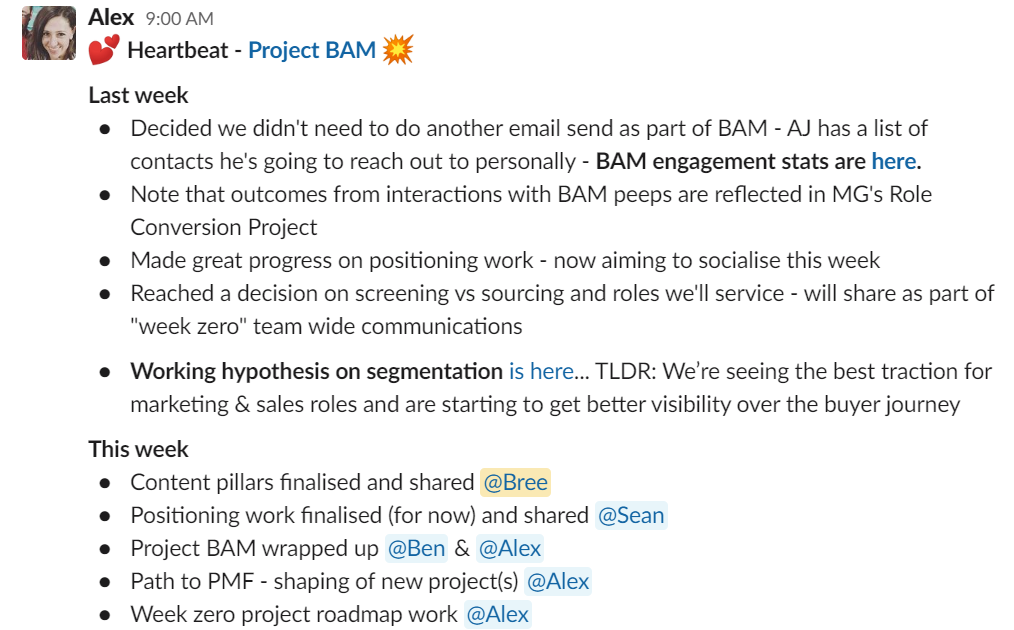Click the explosion emoji after Project BAM
The width and height of the screenshot is (1014, 630).
point(398,50)
